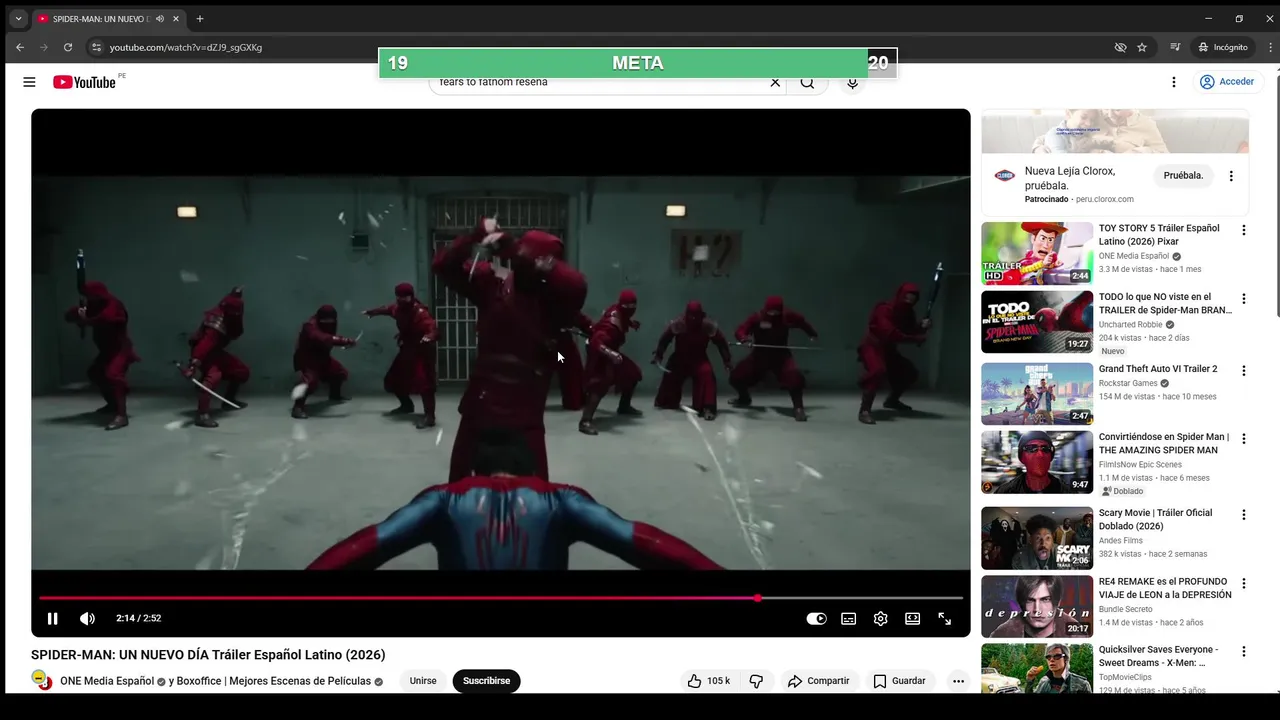1280x720 pixels.
Task: Play TOY STORY 5 Tráiler thumbnail
Action: click(1037, 254)
